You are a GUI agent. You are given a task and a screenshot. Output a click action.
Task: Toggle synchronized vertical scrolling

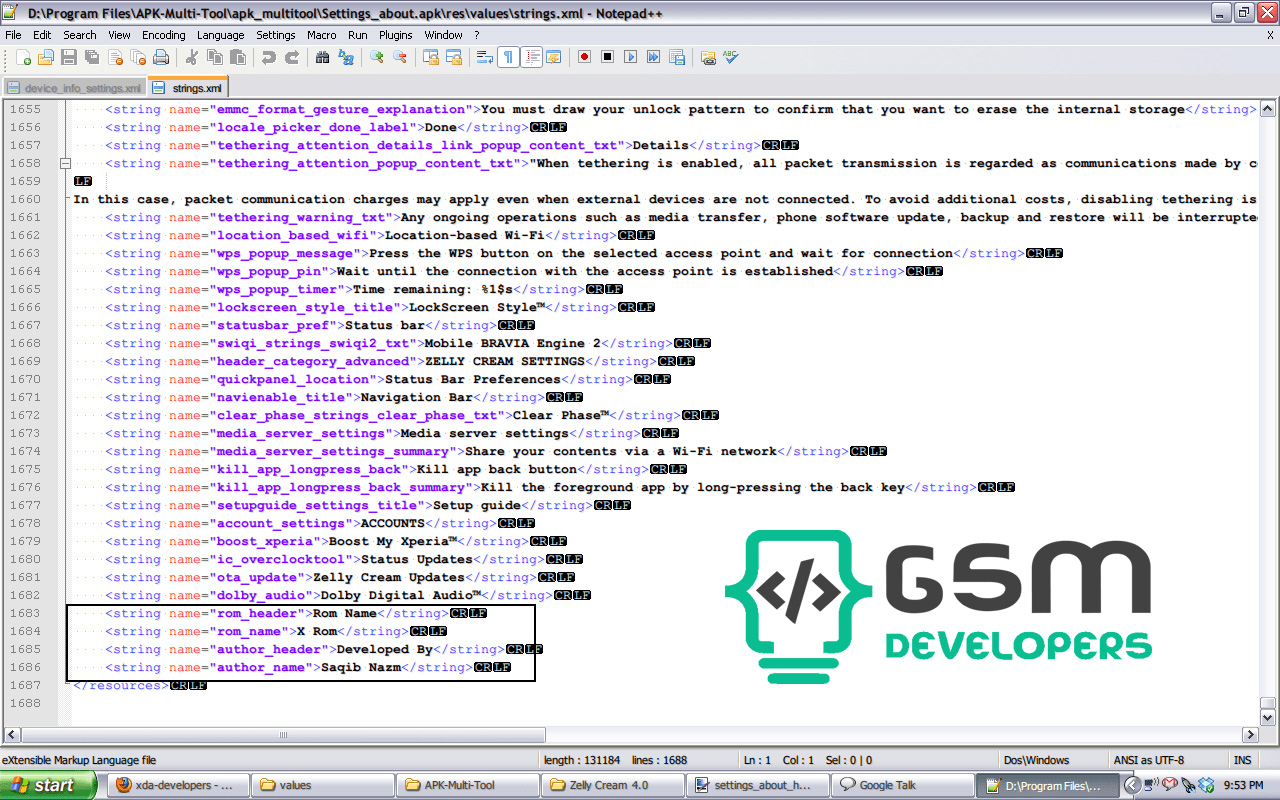[431, 57]
